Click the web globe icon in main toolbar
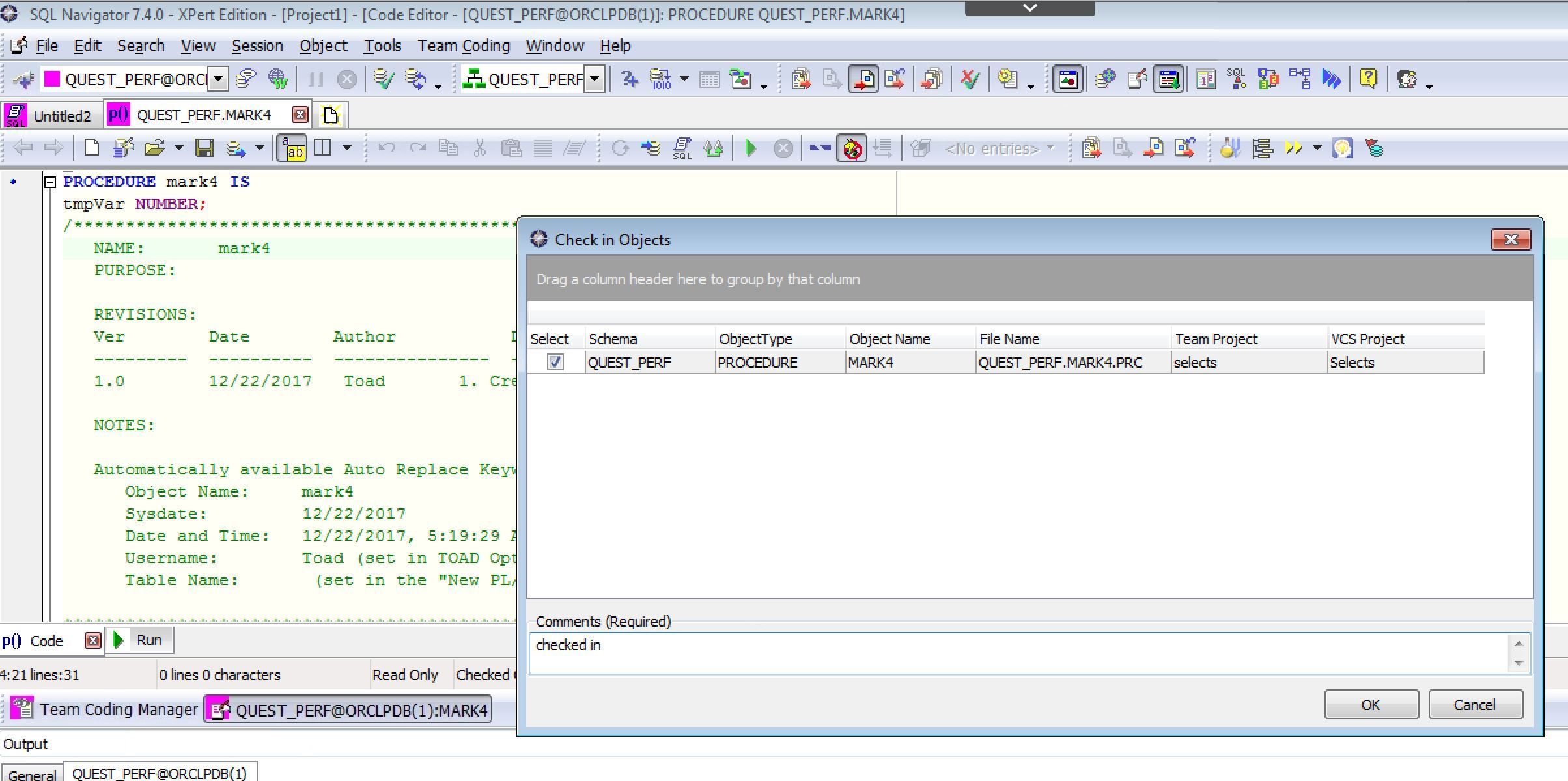Viewport: 1568px width, 781px height. [x=278, y=79]
